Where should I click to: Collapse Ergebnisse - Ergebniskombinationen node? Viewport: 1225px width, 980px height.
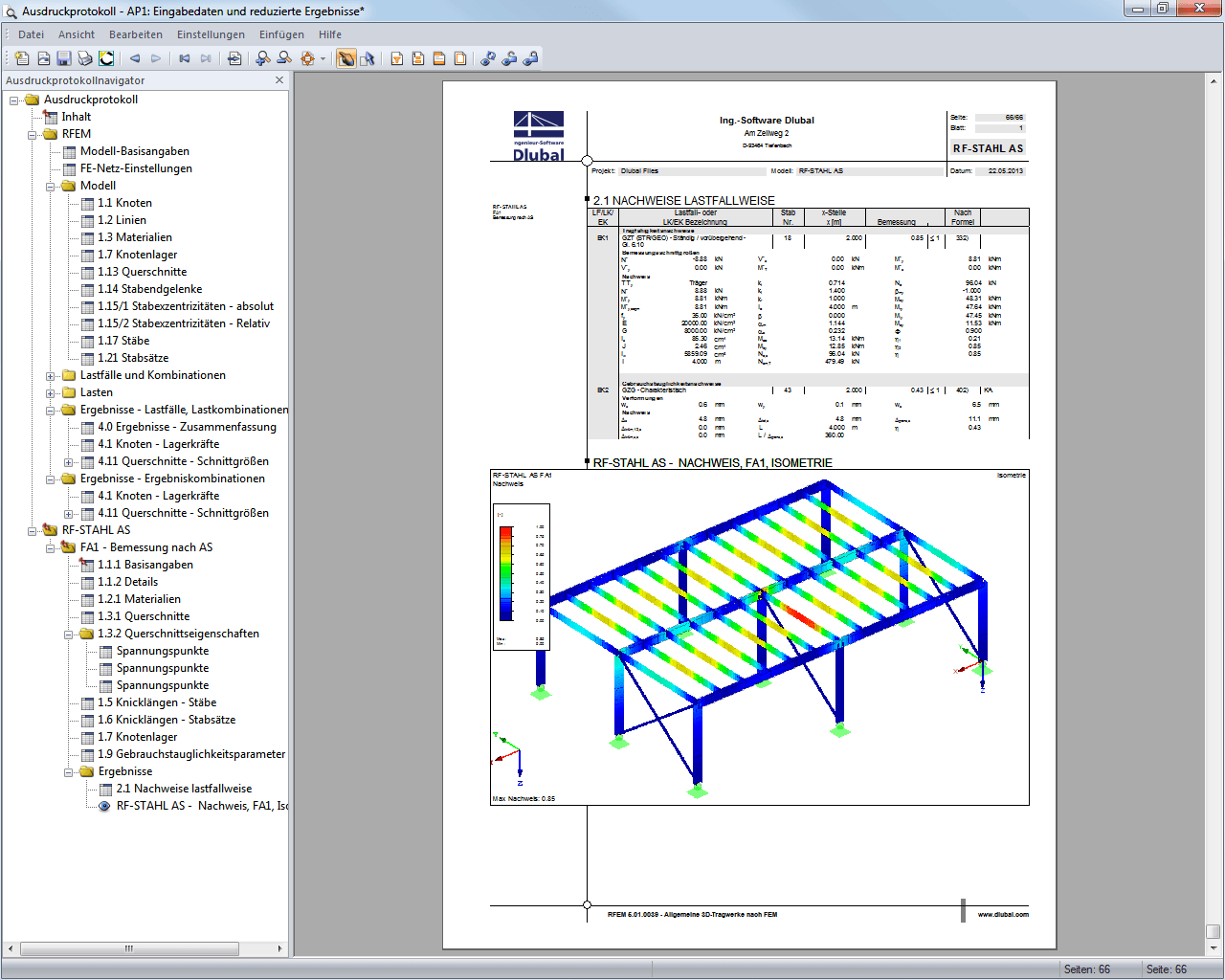51,479
